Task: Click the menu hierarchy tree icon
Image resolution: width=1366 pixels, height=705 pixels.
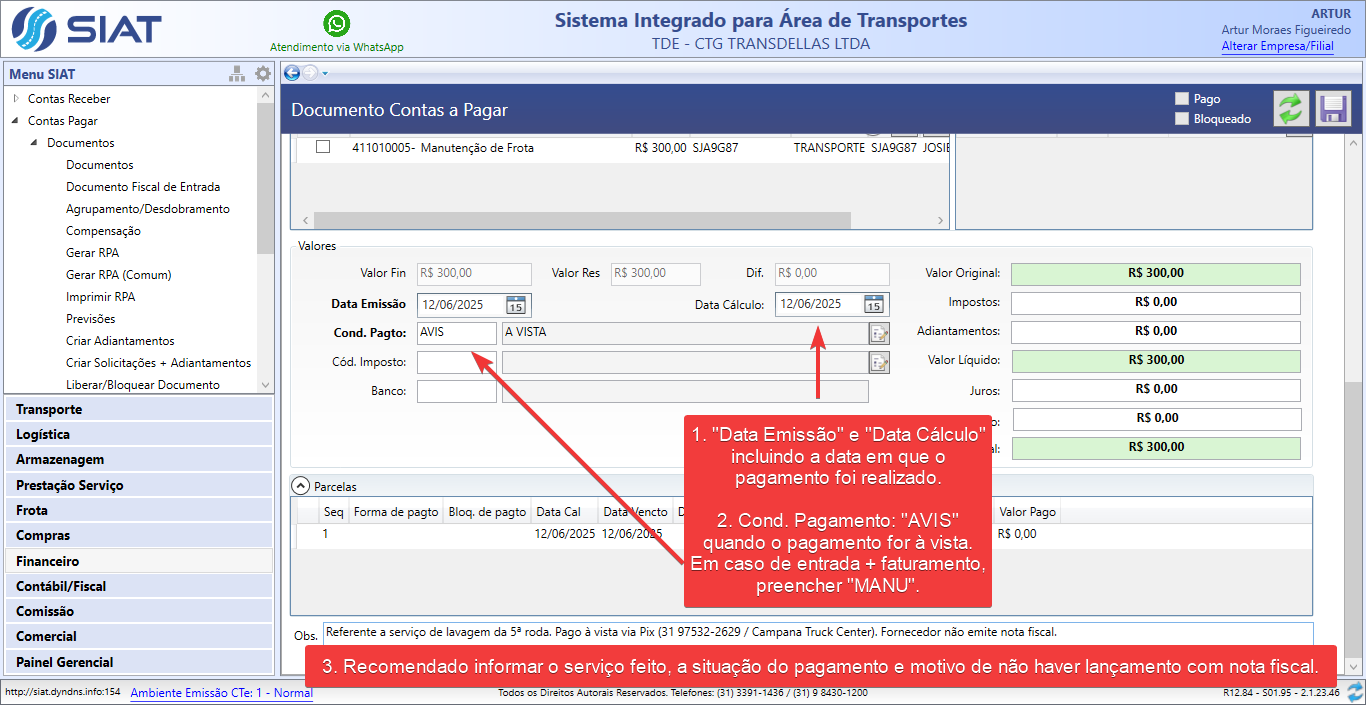Action: (x=237, y=74)
